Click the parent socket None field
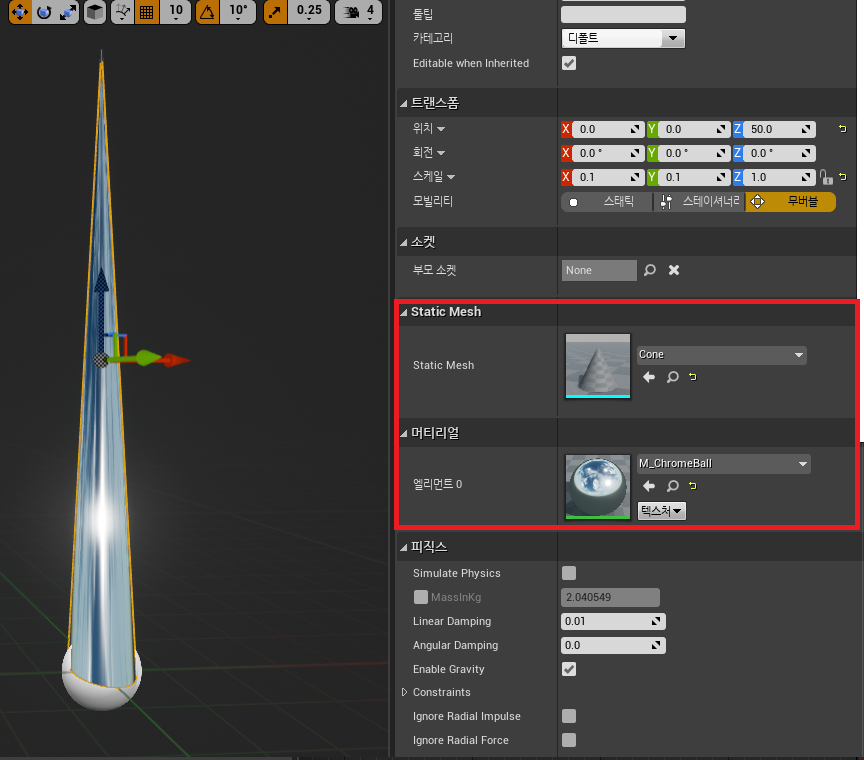This screenshot has width=864, height=760. [599, 271]
